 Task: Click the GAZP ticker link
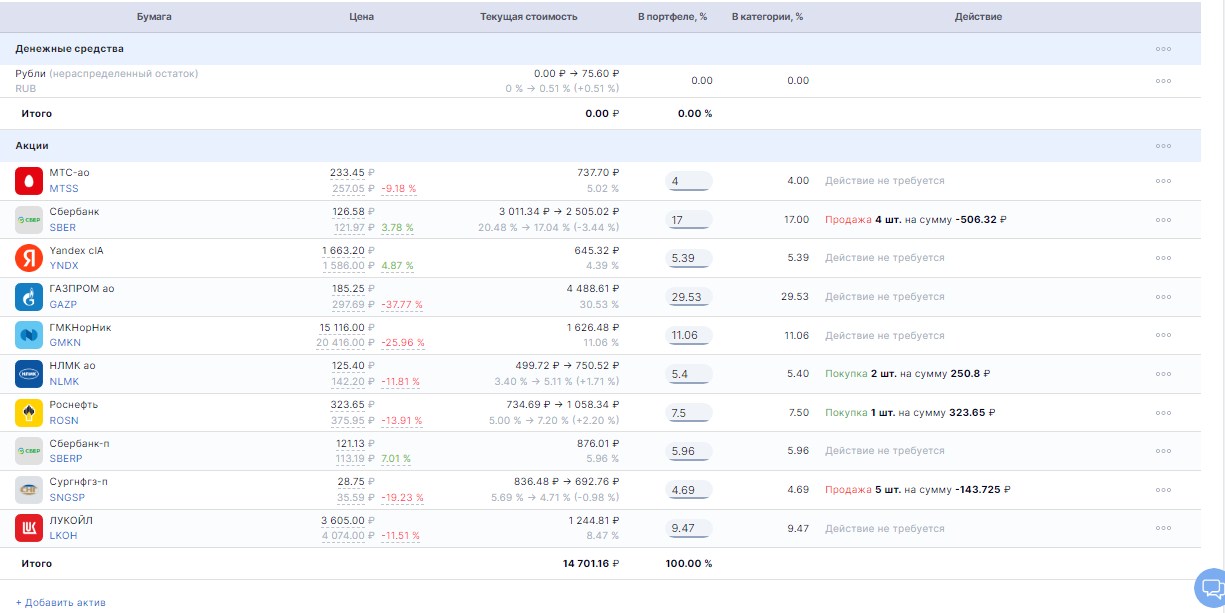[63, 305]
